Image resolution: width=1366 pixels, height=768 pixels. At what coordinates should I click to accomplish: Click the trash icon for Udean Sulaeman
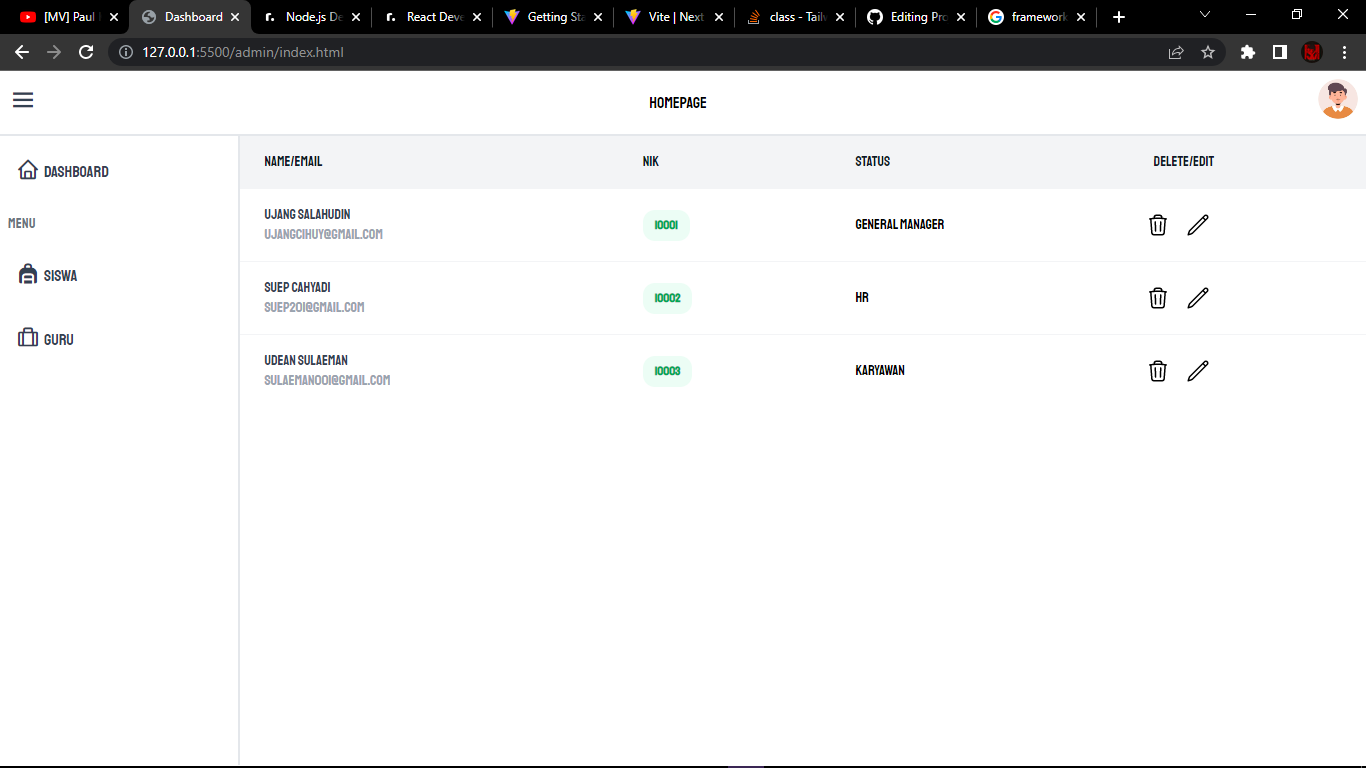point(1157,370)
